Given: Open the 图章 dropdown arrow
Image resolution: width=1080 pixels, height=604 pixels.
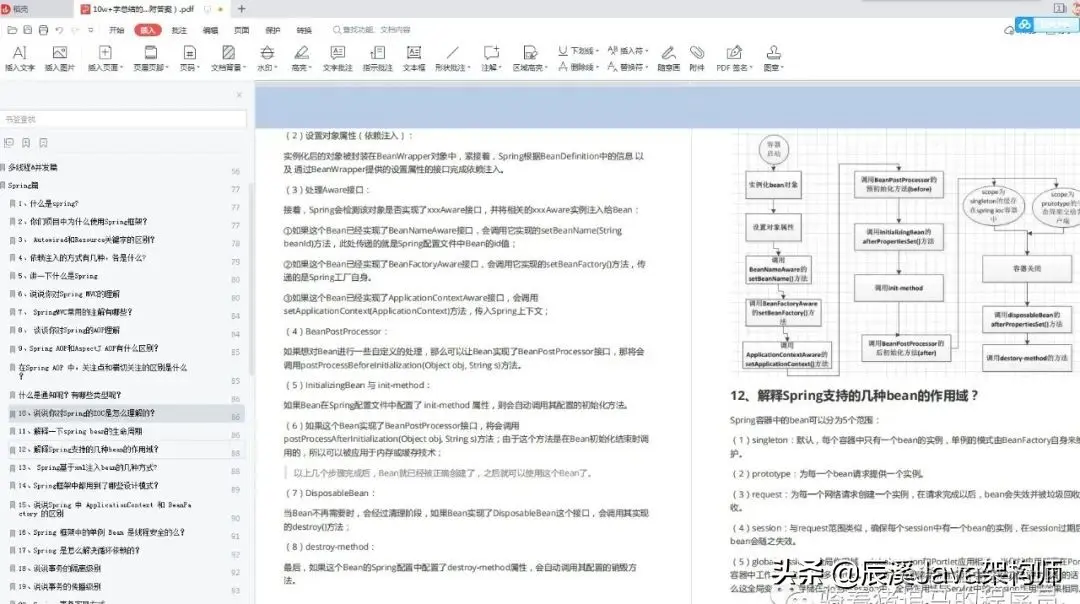Looking at the screenshot, I should (x=783, y=67).
